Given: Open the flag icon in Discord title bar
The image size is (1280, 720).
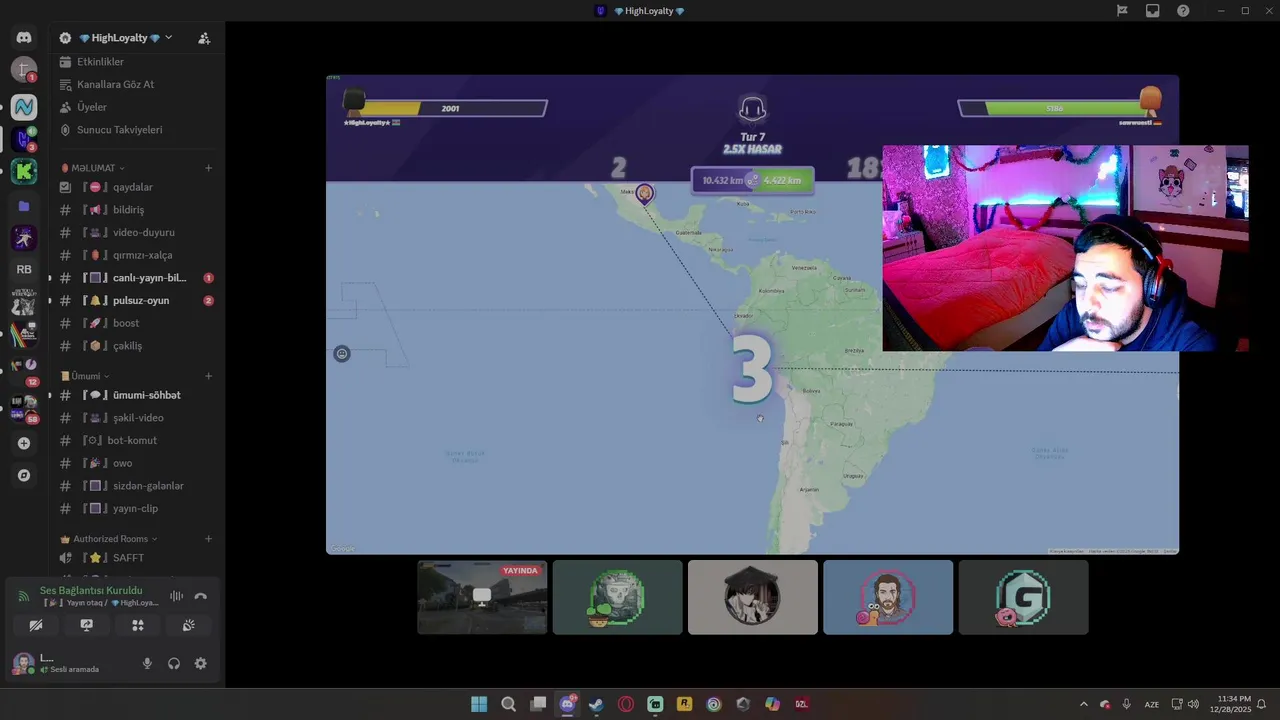Looking at the screenshot, I should tap(1123, 11).
